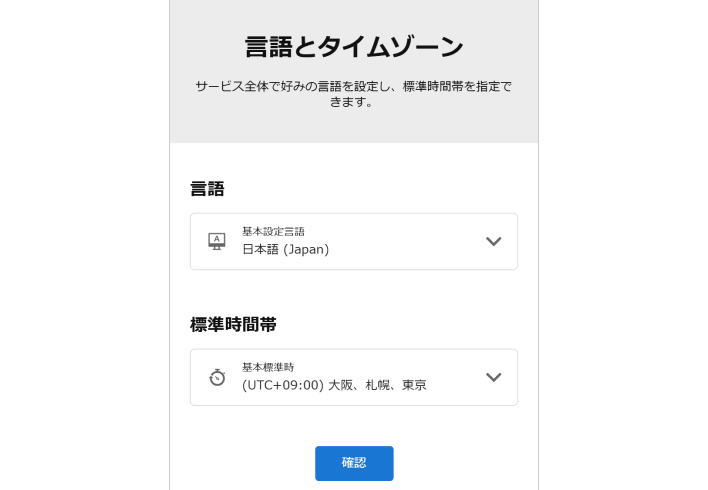The image size is (708, 490).
Task: Click the time zone clock icon
Action: [217, 377]
